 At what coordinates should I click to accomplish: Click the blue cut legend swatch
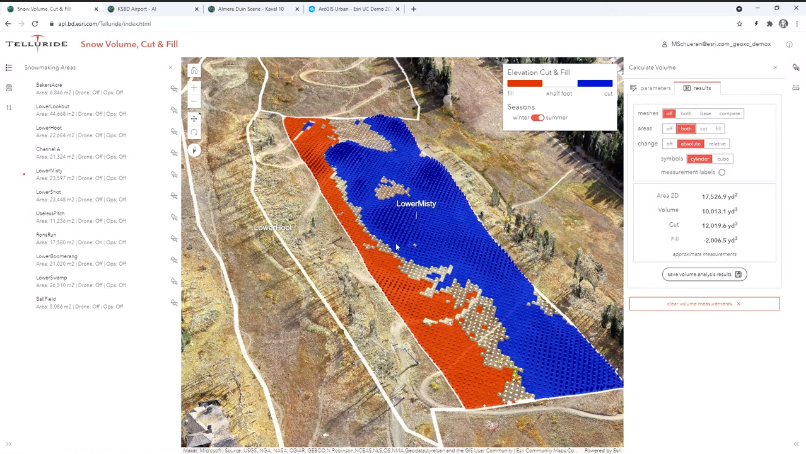click(595, 83)
